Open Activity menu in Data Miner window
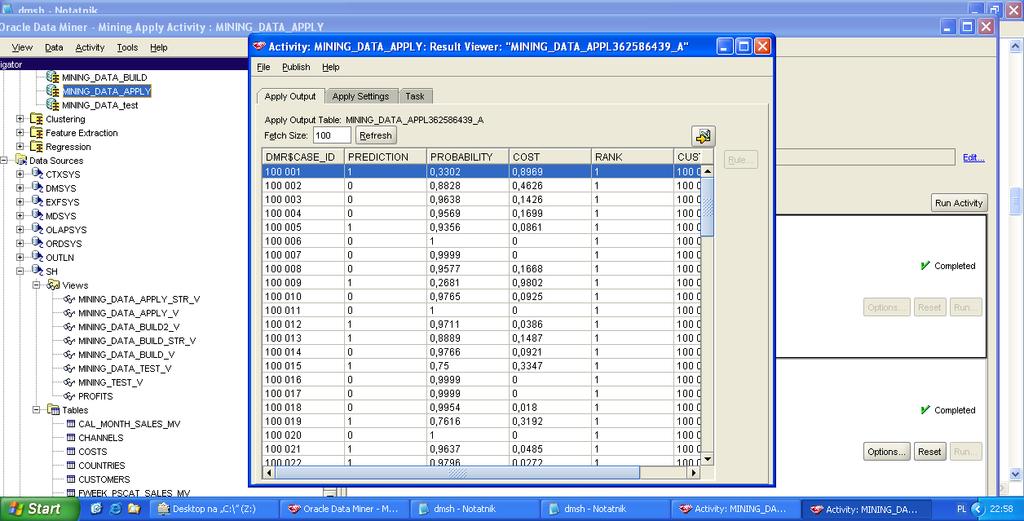1024x521 pixels. click(89, 47)
